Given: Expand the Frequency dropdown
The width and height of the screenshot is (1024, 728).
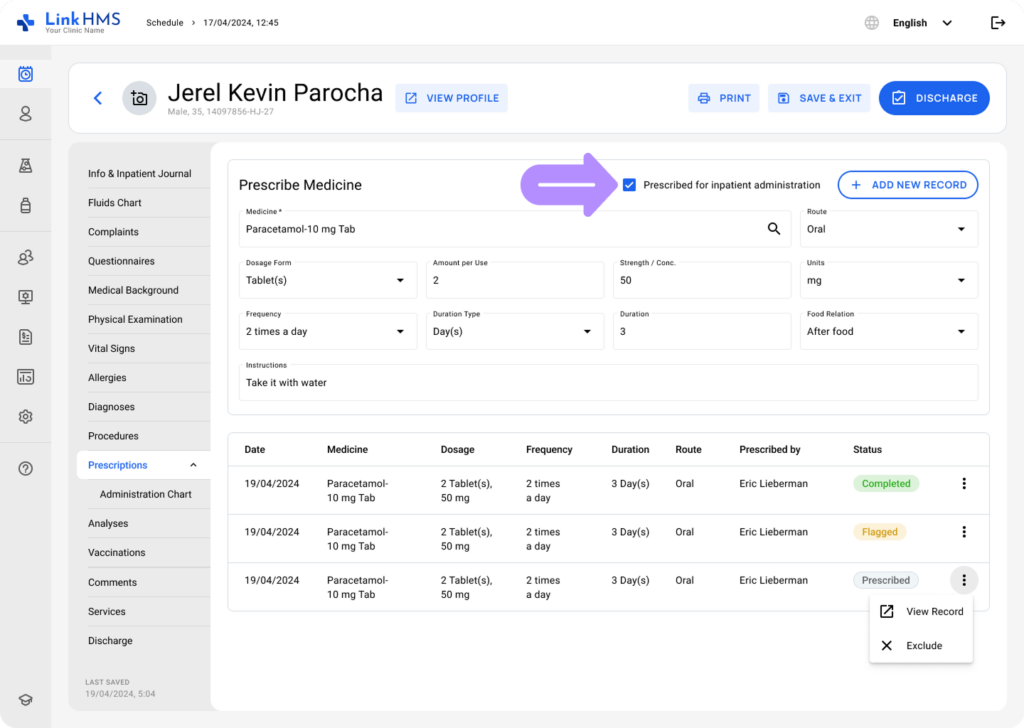Looking at the screenshot, I should coord(328,331).
